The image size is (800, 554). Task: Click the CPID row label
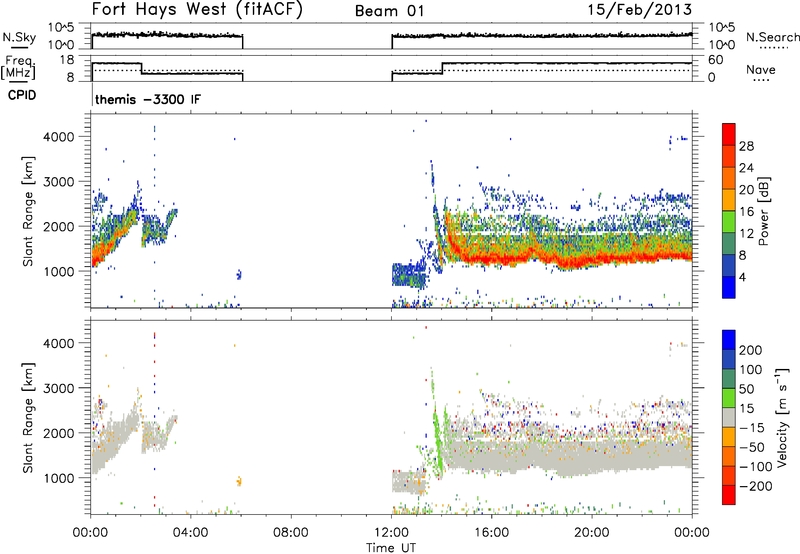[22, 95]
